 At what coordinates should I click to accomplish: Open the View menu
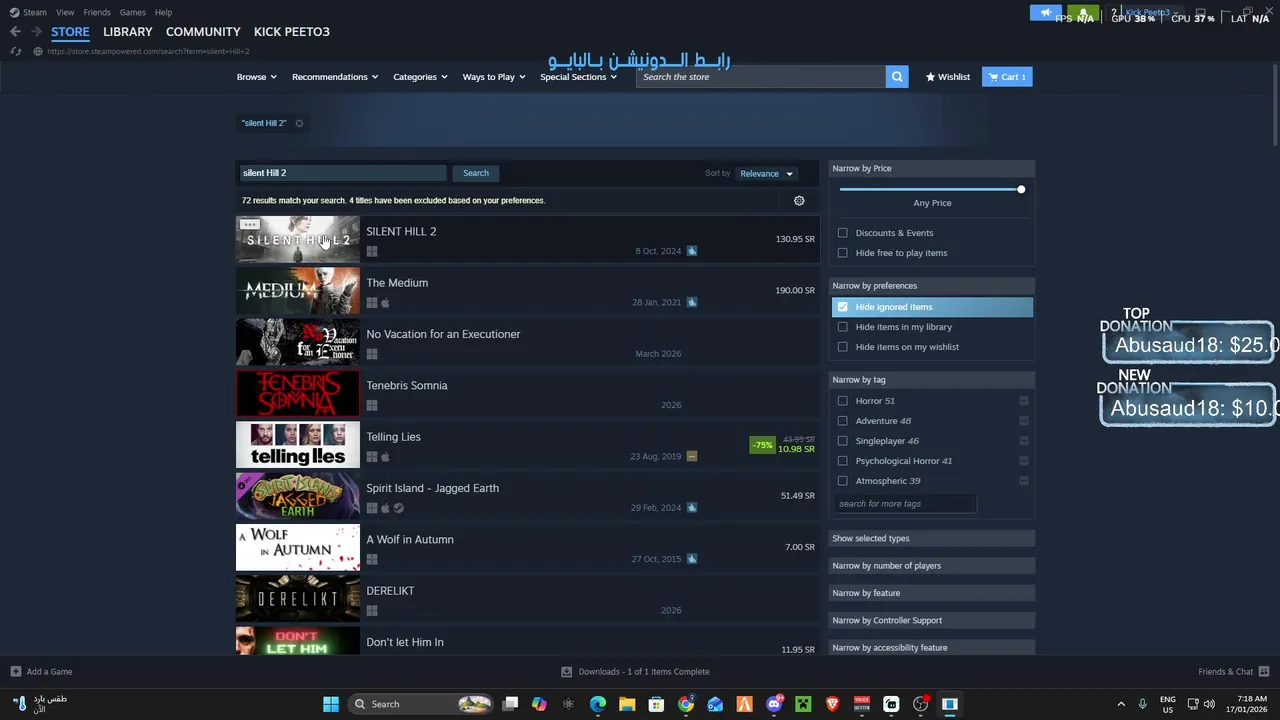pos(65,12)
